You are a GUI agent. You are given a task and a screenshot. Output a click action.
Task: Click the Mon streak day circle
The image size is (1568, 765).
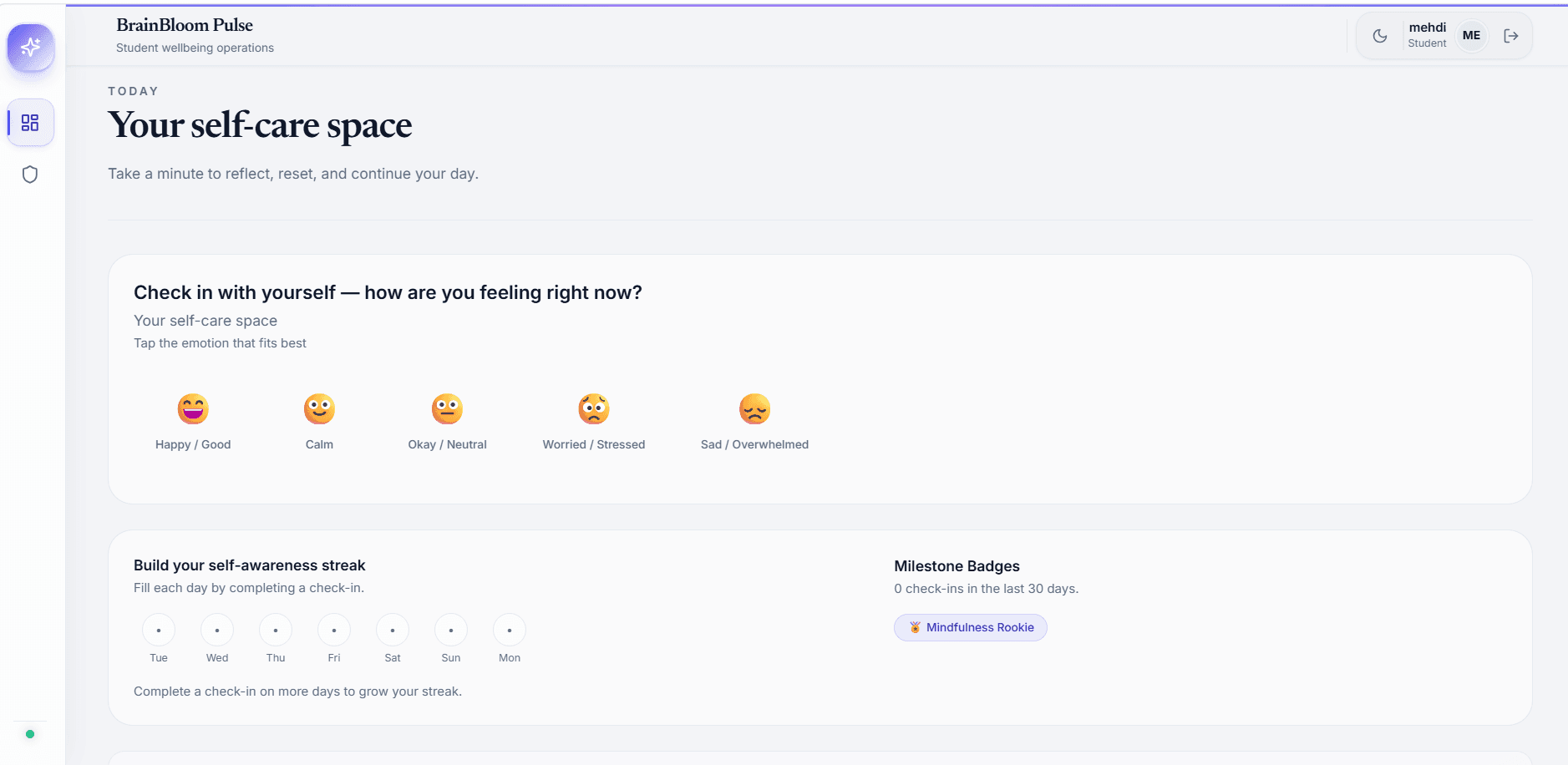click(510, 630)
